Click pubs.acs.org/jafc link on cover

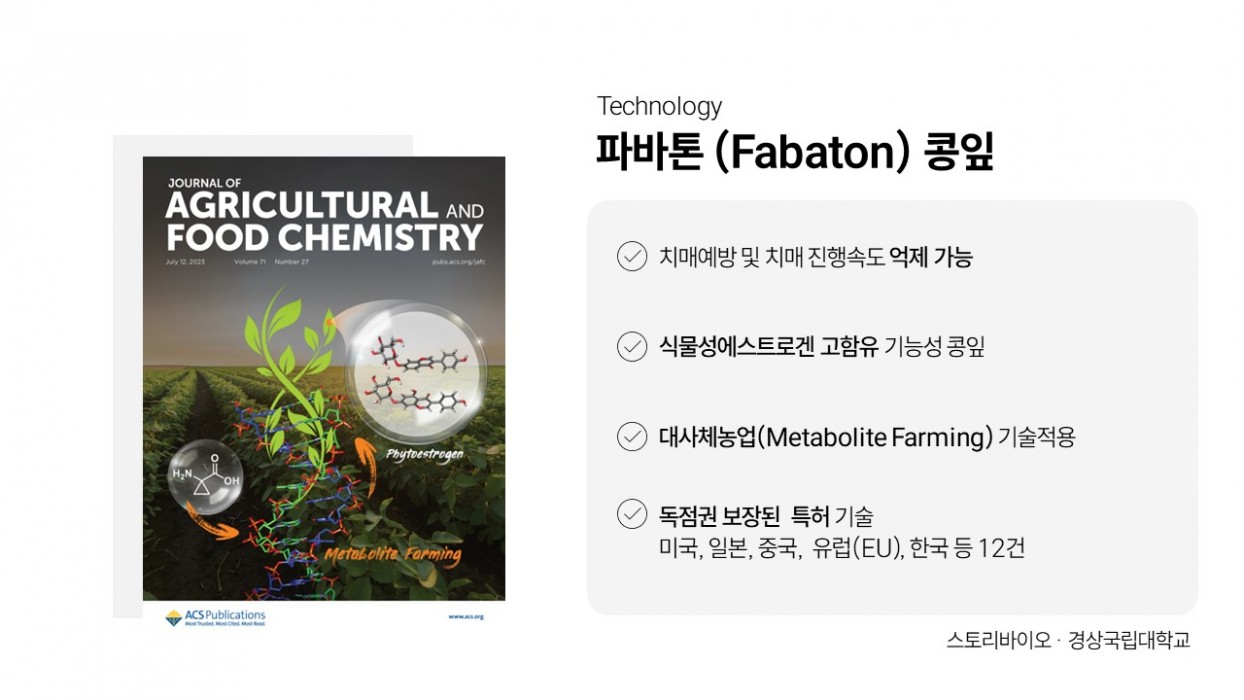pyautogui.click(x=458, y=261)
